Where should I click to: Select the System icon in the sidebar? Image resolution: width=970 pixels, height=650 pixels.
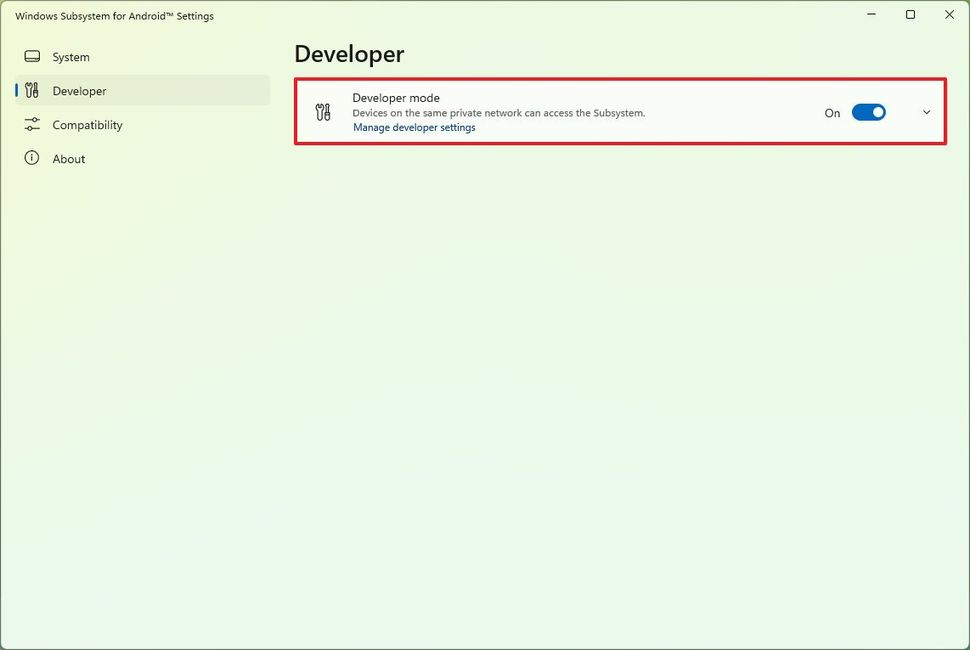(x=32, y=57)
